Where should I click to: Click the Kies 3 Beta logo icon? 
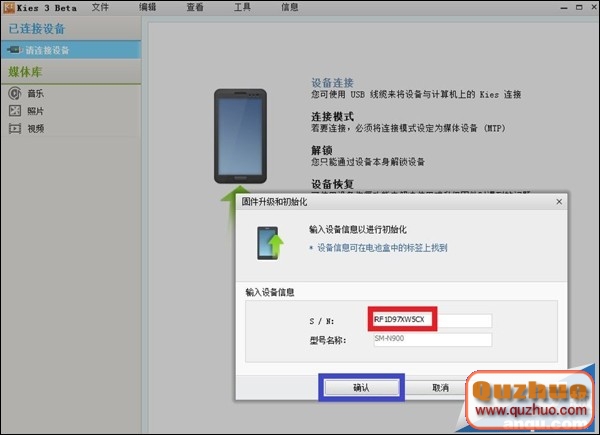click(x=8, y=7)
